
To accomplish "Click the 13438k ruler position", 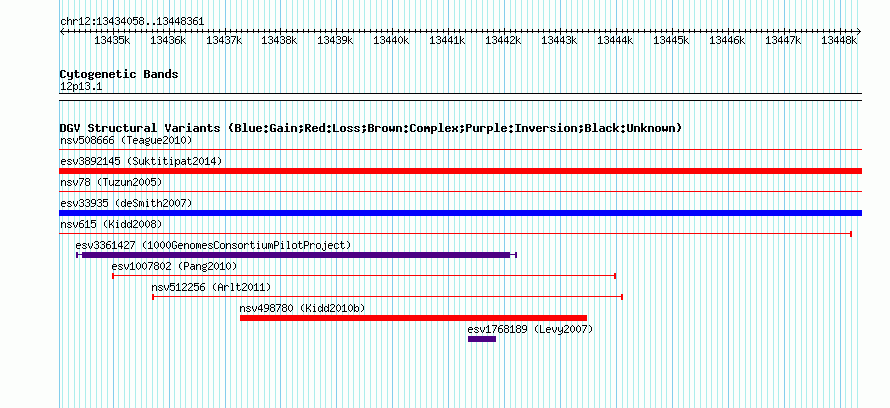I will 279,40.
